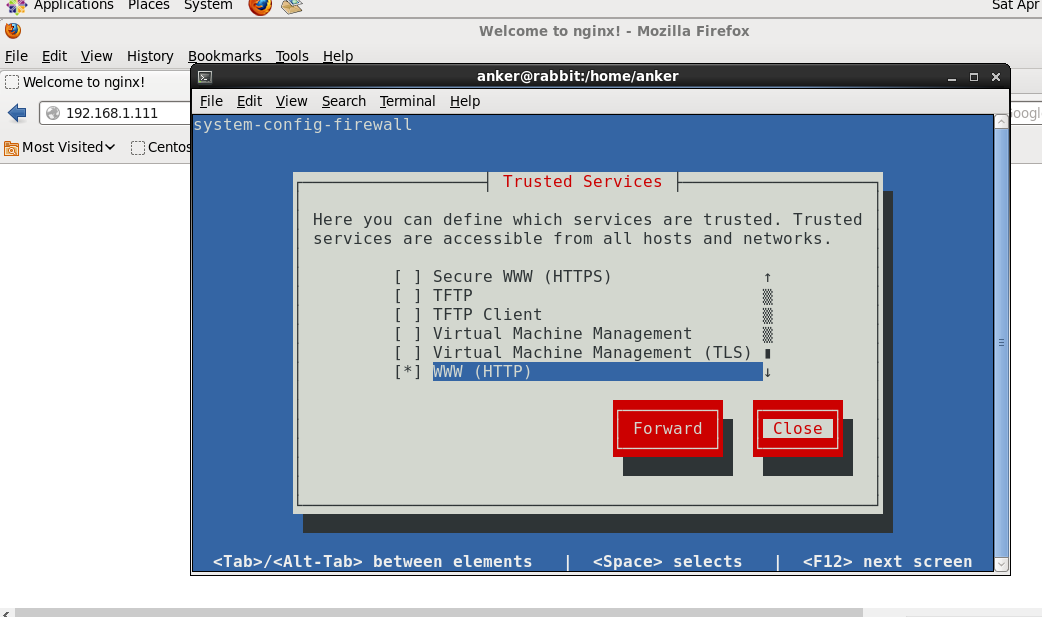Click the Most Visited bookmarks folder icon
Viewport: 1042px width, 617px height.
point(11,148)
